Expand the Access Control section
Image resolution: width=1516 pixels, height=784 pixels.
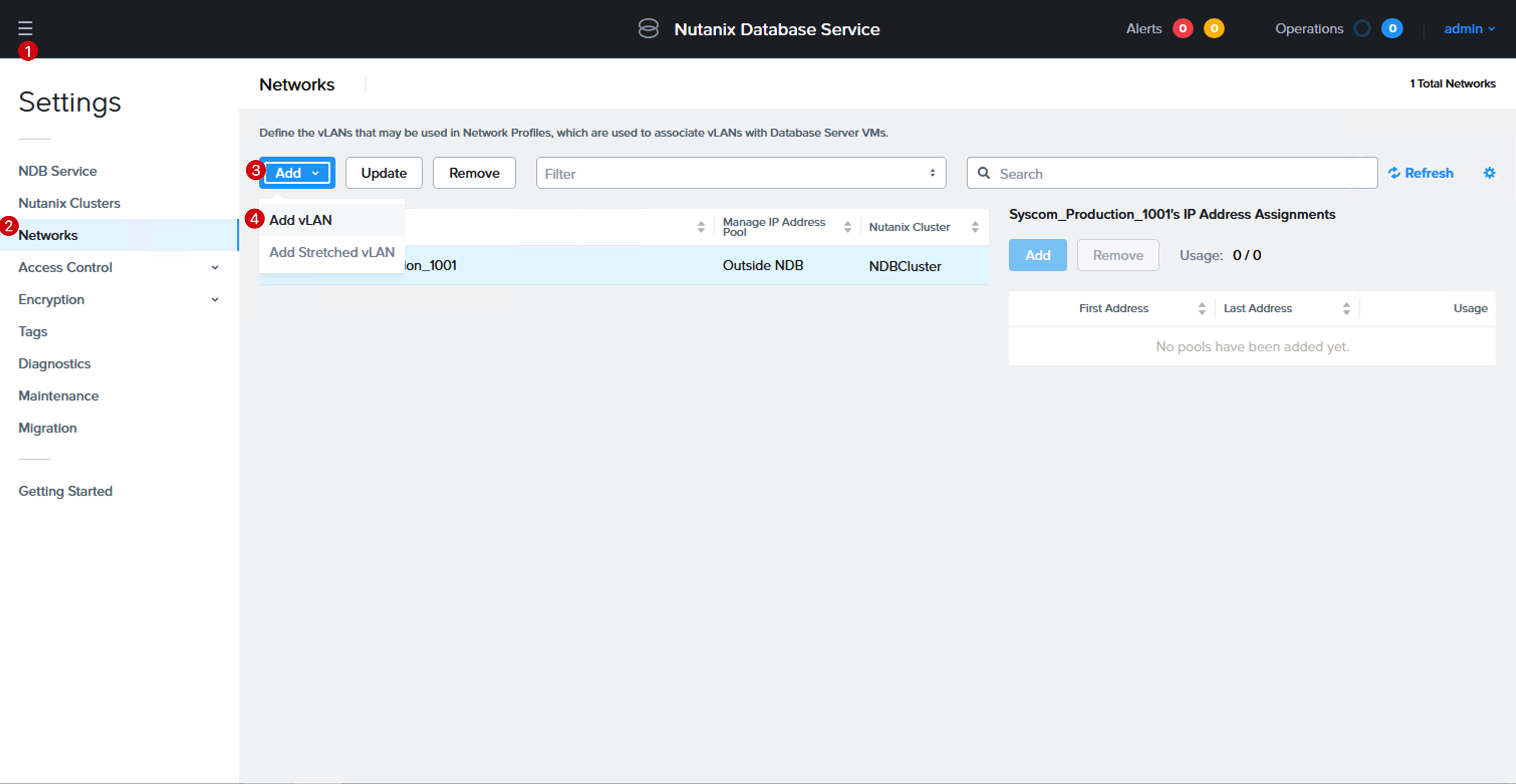215,267
